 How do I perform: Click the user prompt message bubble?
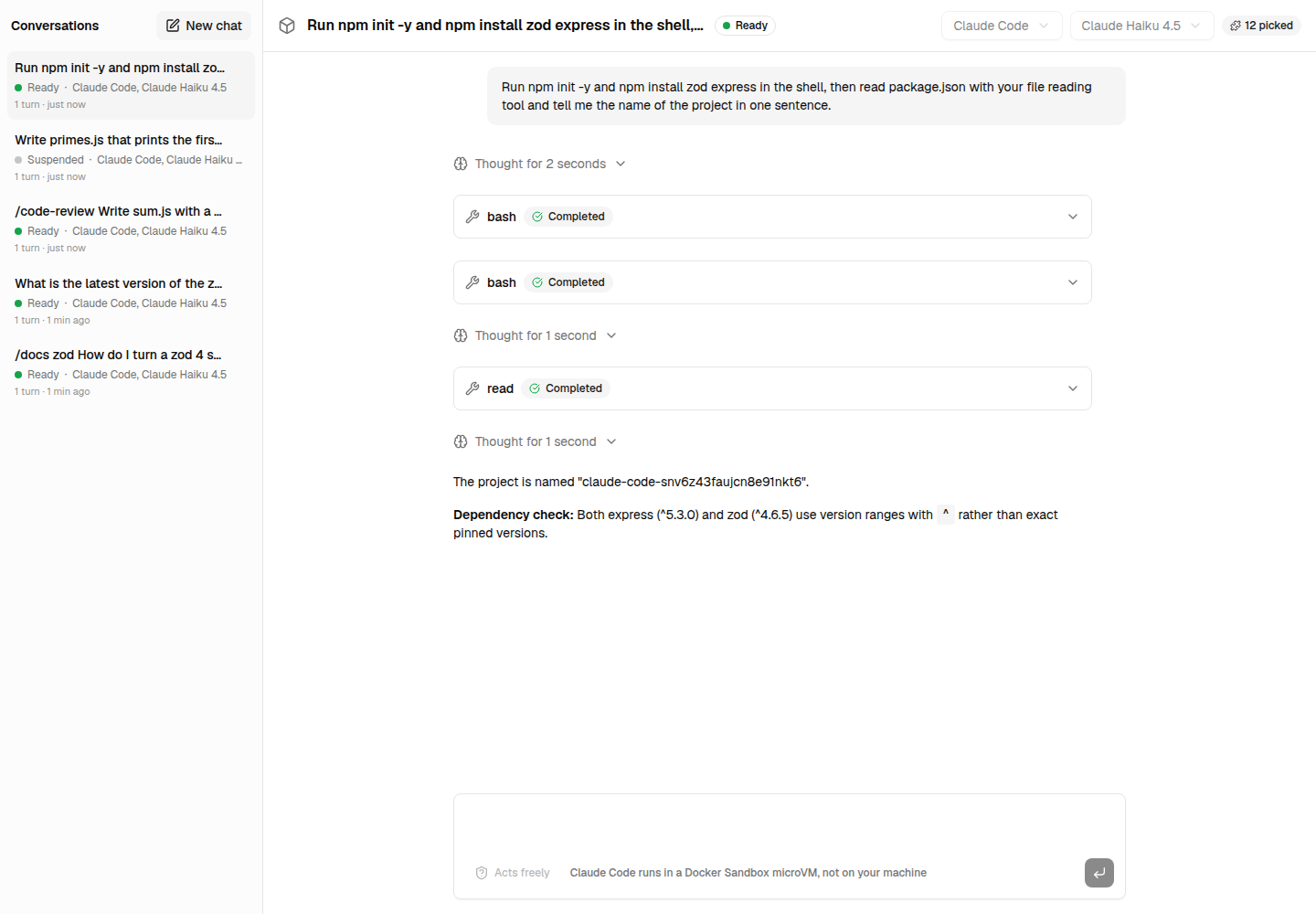[806, 96]
